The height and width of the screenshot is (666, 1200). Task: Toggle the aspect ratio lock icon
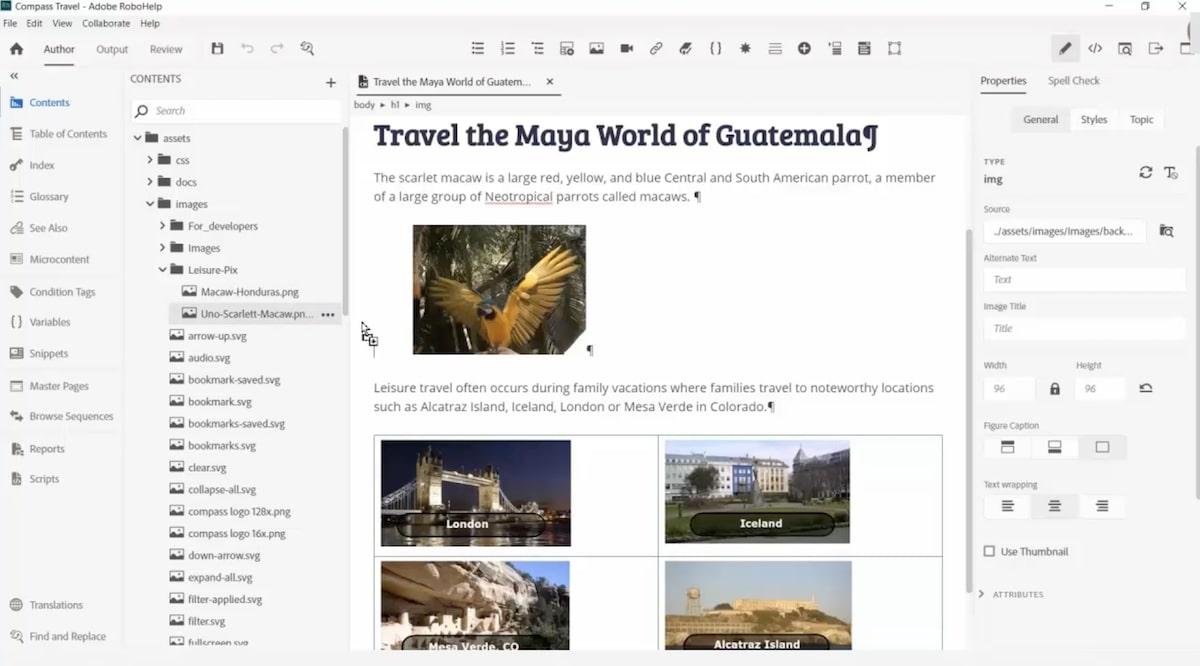[1054, 388]
